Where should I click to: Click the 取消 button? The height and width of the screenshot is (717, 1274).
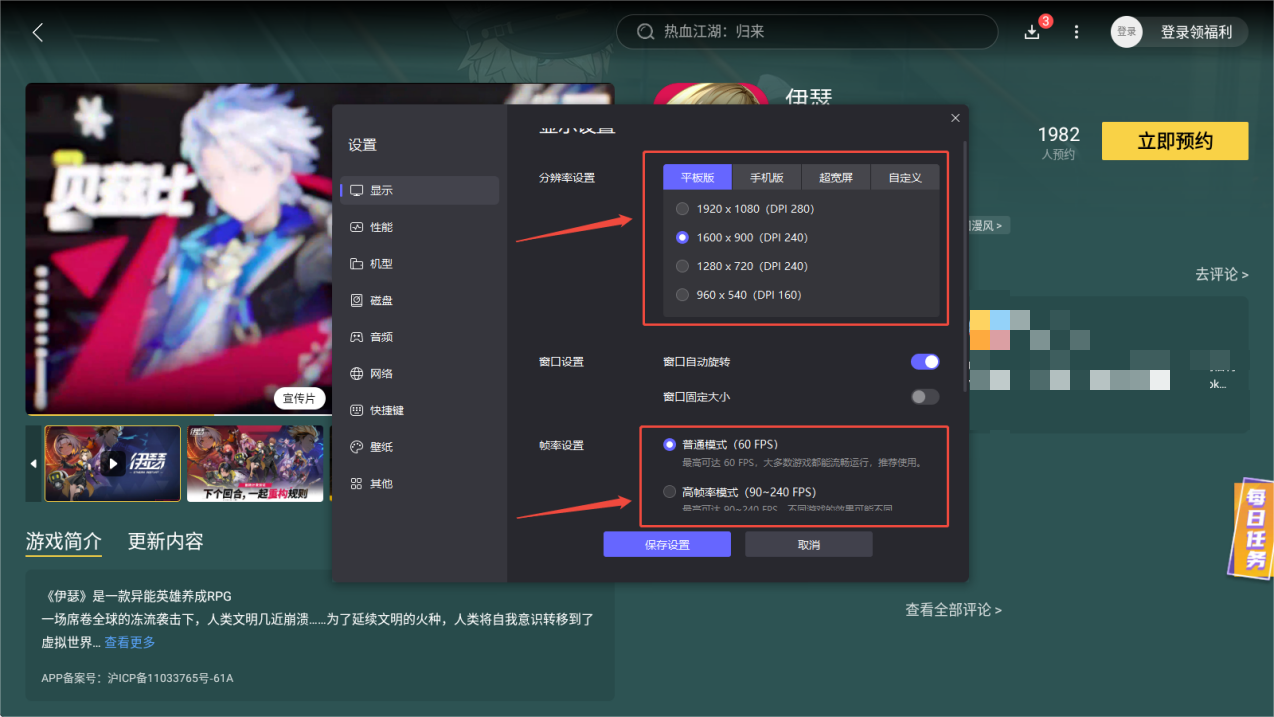click(809, 545)
